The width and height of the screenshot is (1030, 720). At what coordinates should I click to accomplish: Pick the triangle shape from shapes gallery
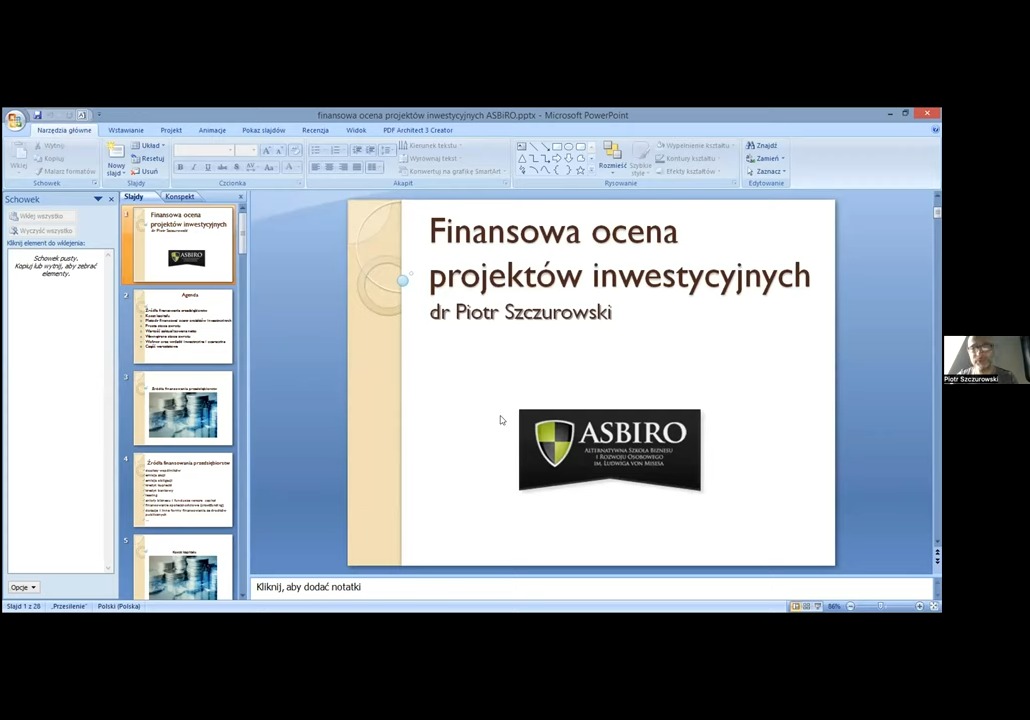tap(522, 158)
